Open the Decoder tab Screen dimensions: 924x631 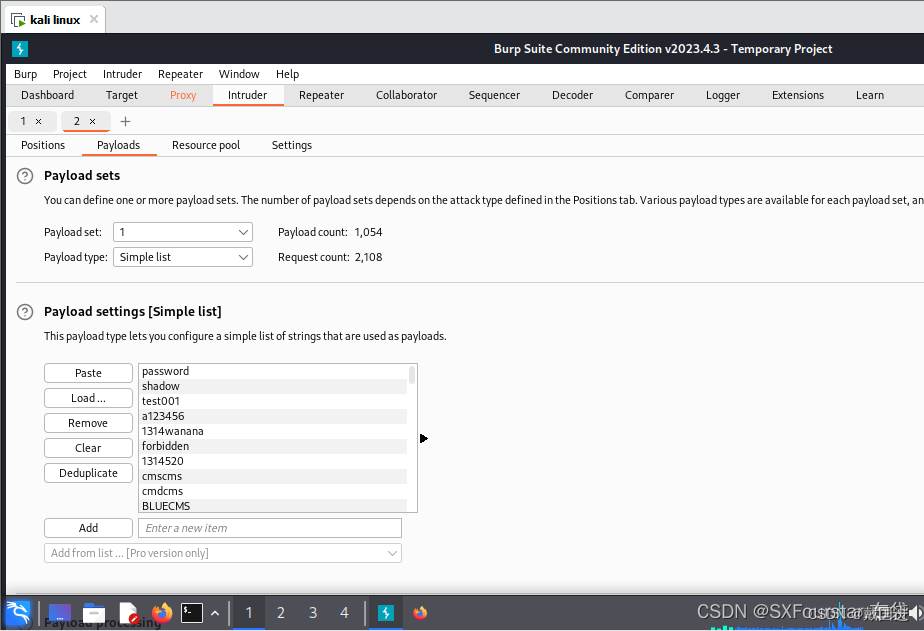click(x=572, y=95)
